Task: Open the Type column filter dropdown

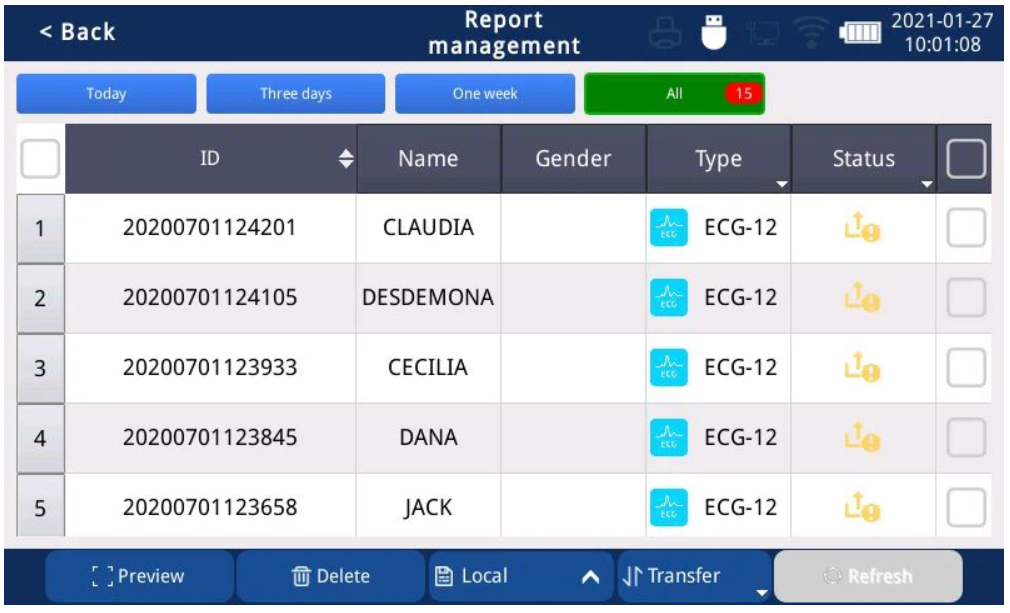Action: point(781,184)
